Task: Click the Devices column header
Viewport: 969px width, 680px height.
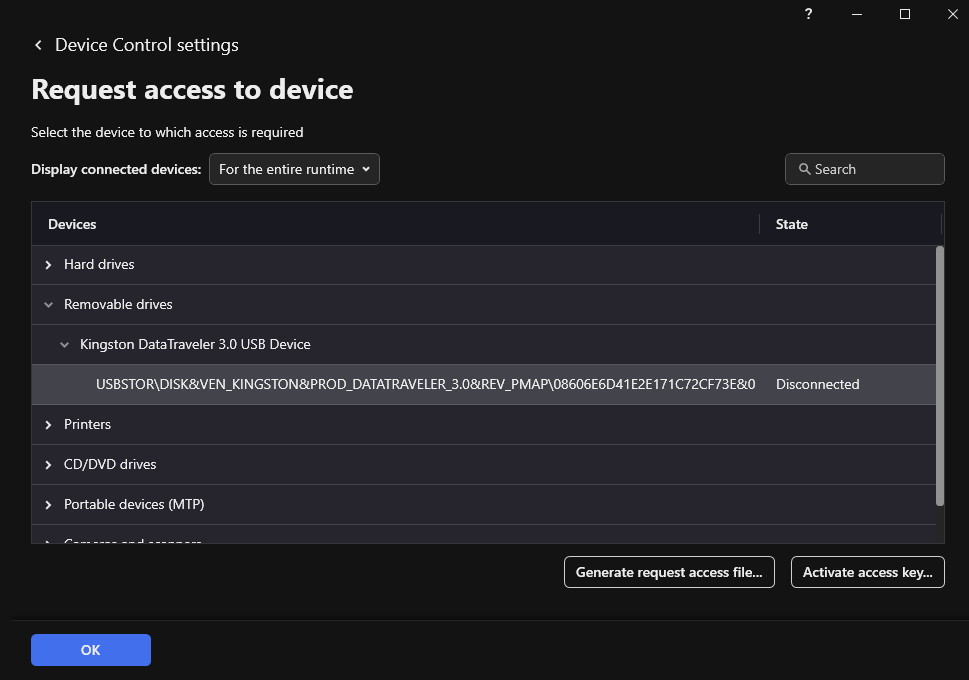Action: click(72, 224)
